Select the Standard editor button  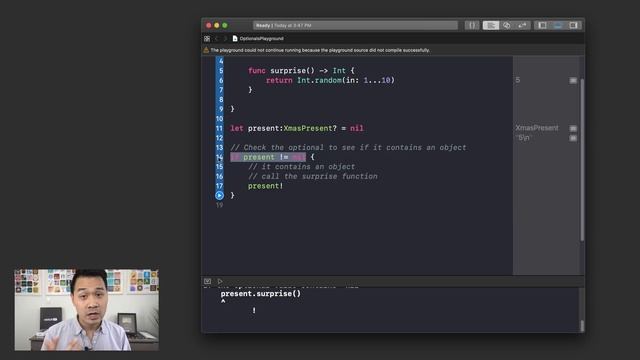(491, 25)
